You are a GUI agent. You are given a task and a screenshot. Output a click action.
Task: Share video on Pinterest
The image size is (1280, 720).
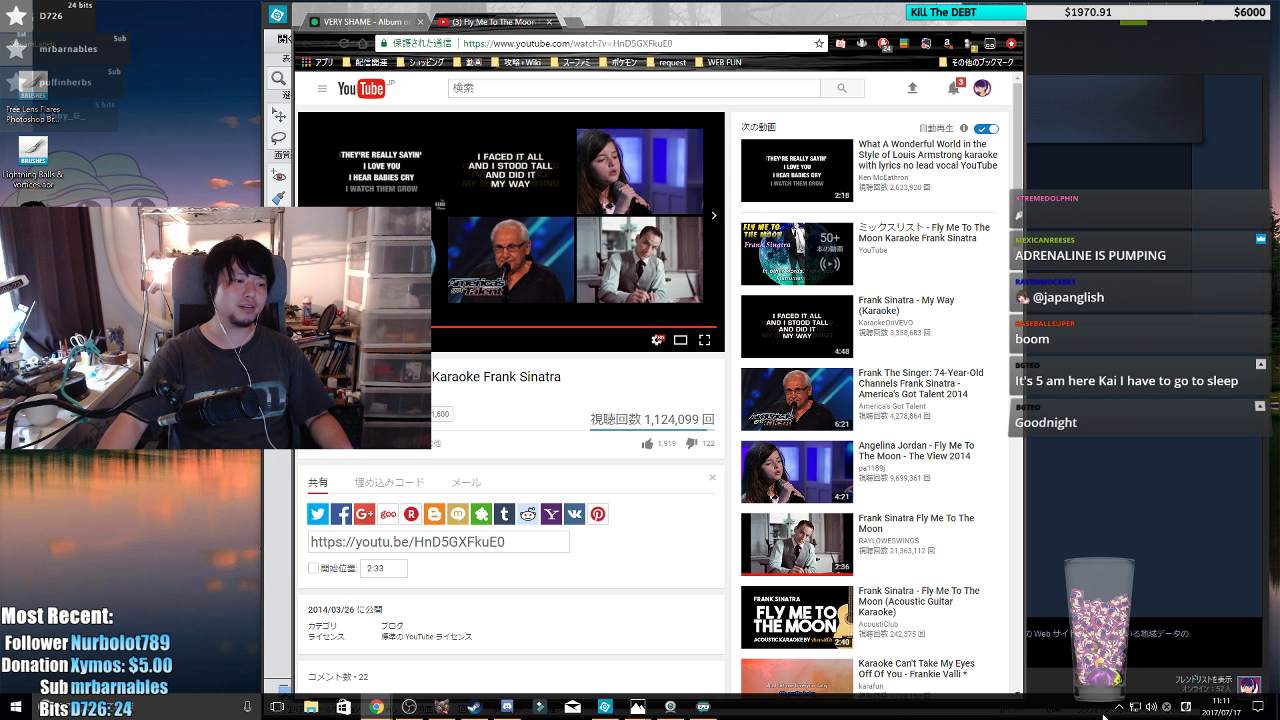pyautogui.click(x=598, y=514)
